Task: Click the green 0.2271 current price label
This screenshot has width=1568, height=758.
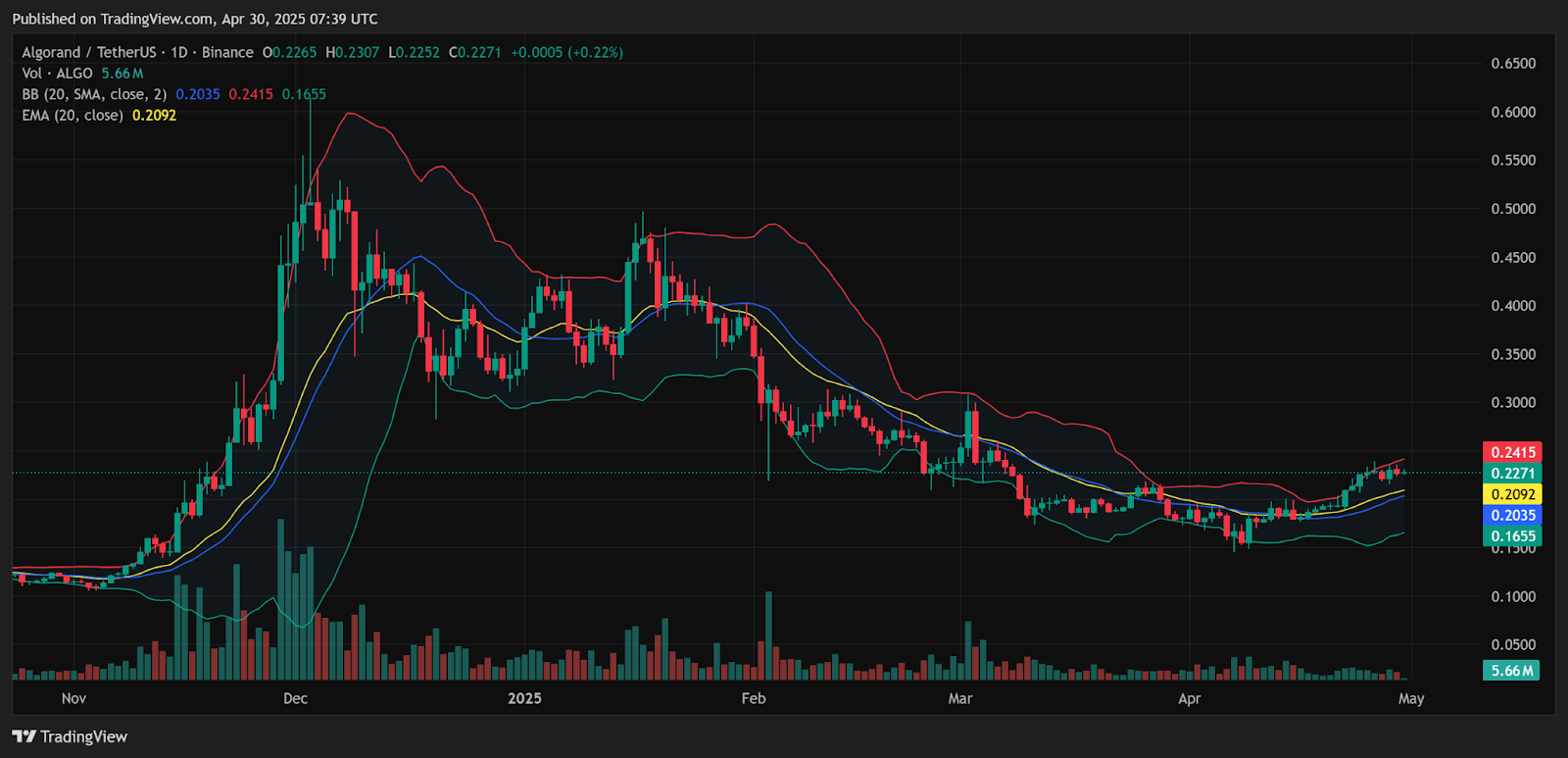Action: pos(1512,473)
